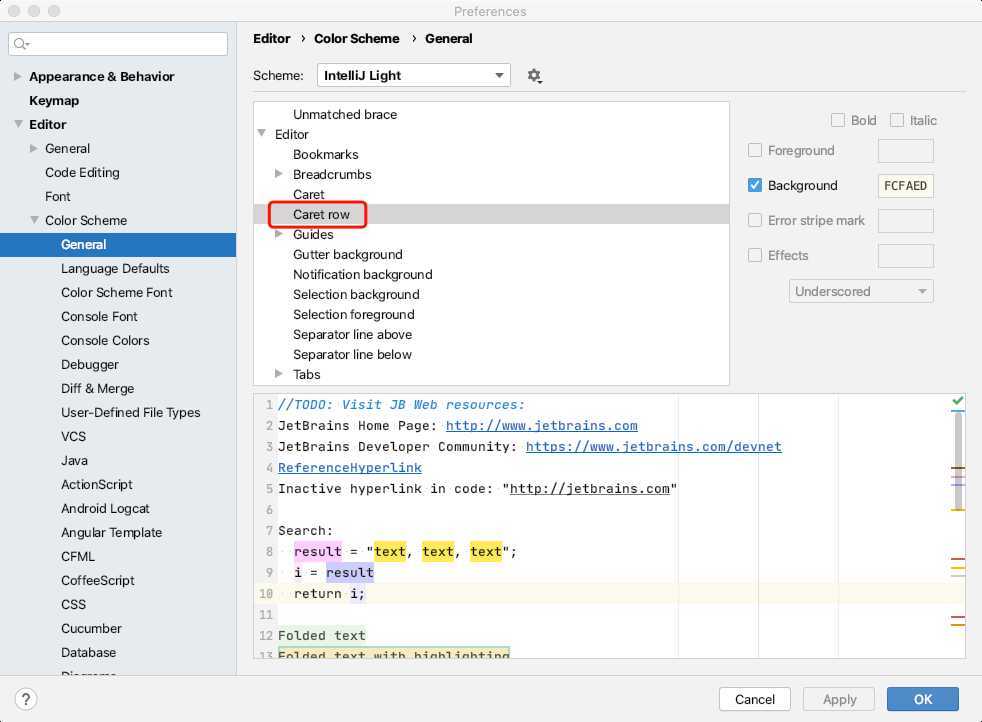
Task: Open User-Defined File Types page
Action: point(130,413)
